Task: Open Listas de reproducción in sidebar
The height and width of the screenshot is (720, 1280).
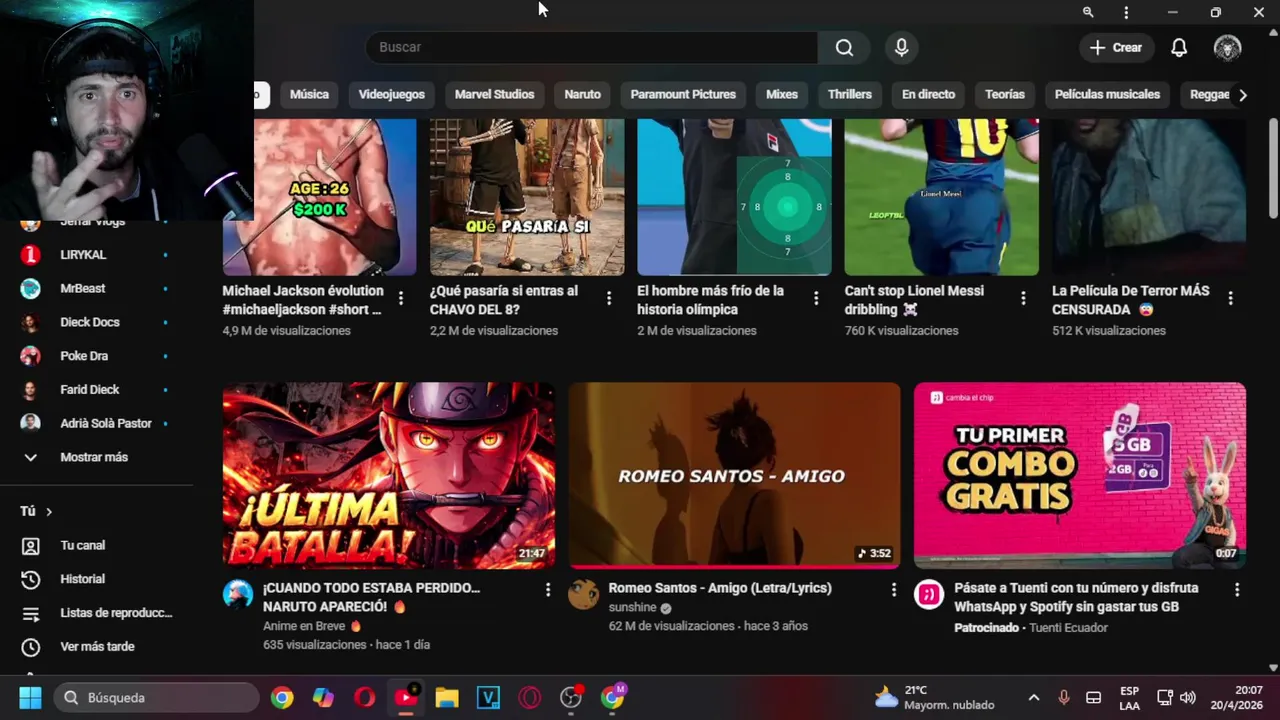Action: point(98,613)
